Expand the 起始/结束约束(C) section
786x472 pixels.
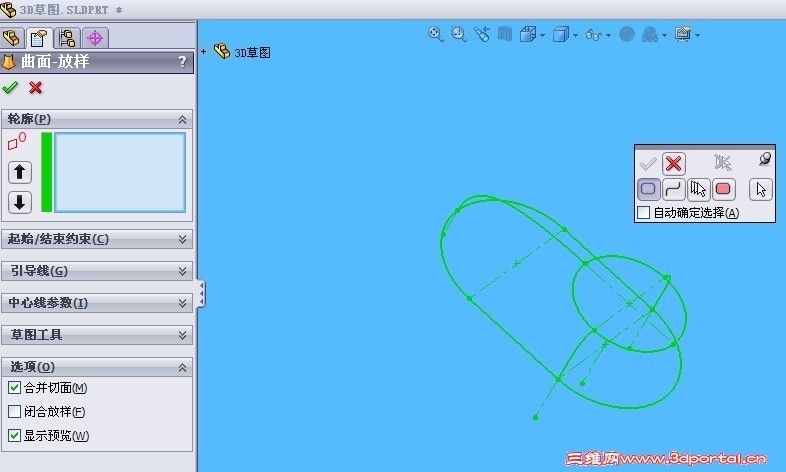(182, 240)
